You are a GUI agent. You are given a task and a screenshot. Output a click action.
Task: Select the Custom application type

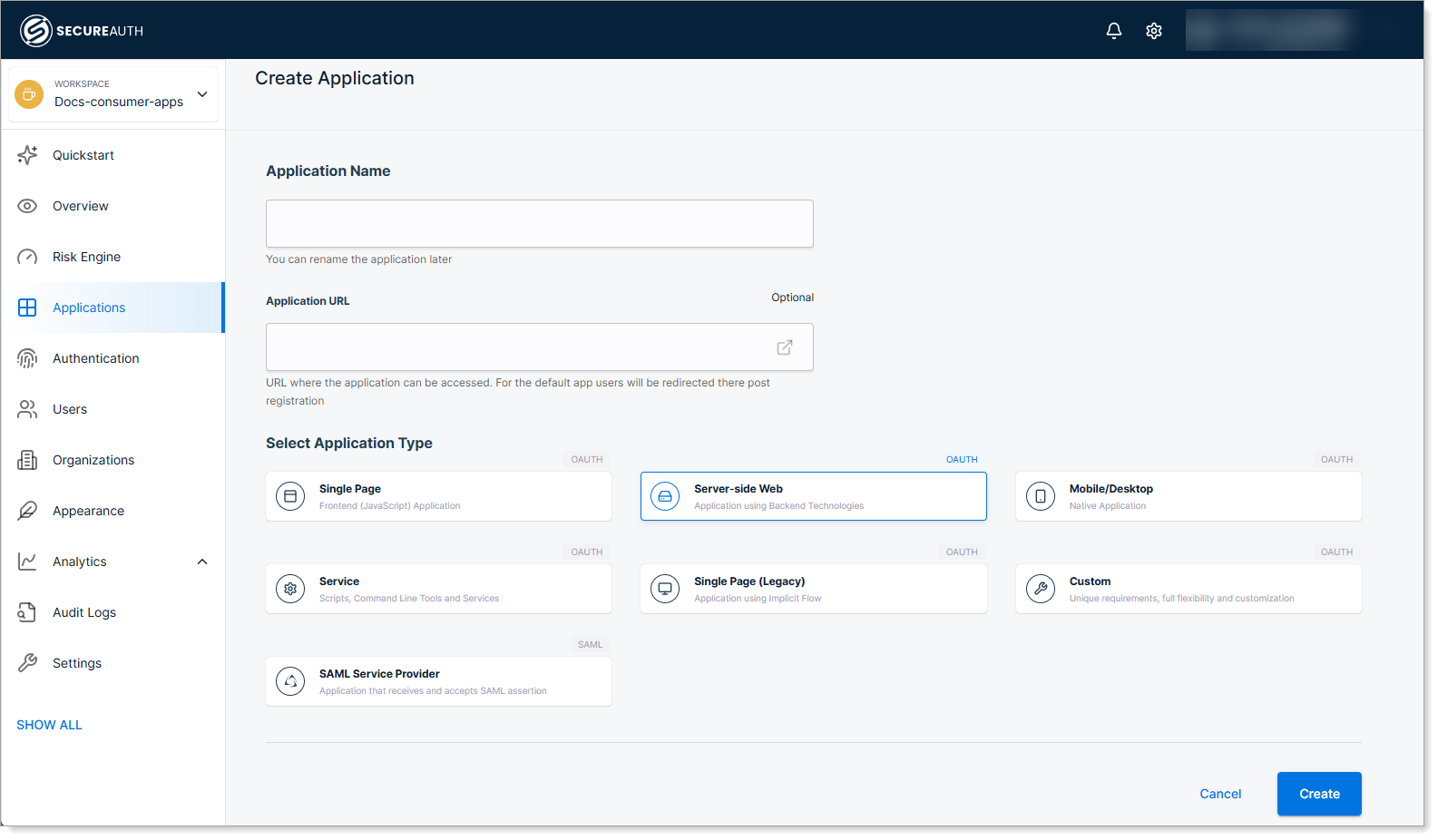[x=1189, y=589]
